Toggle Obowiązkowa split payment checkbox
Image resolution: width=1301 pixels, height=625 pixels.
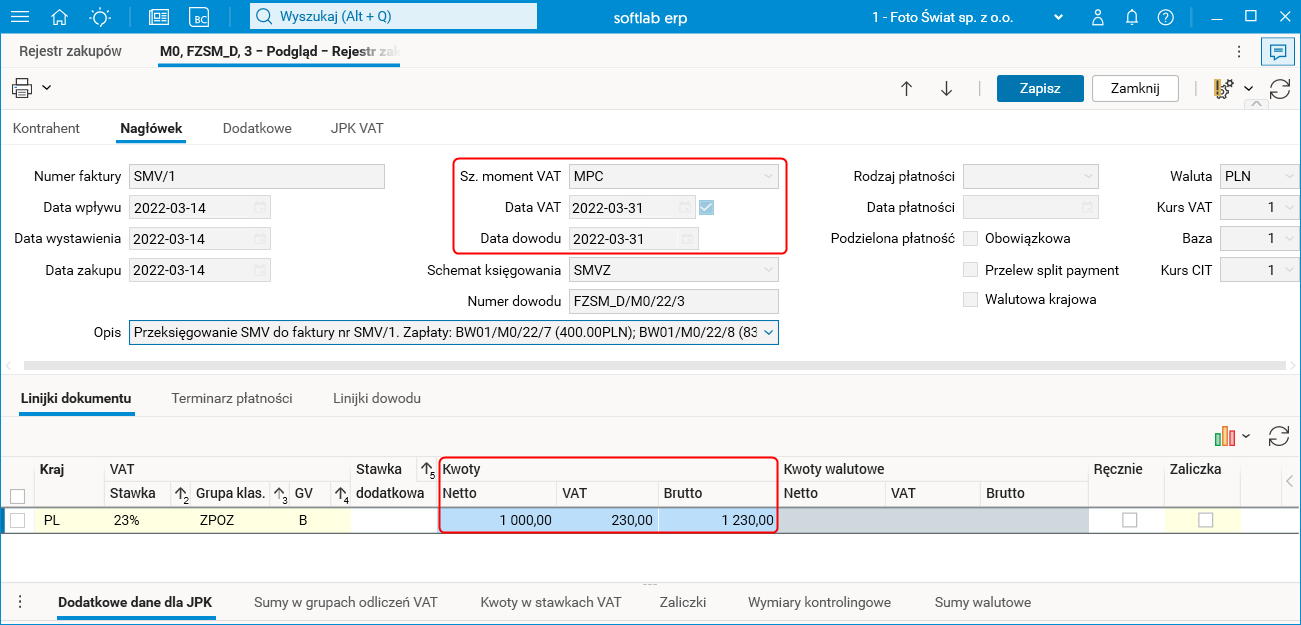[970, 239]
